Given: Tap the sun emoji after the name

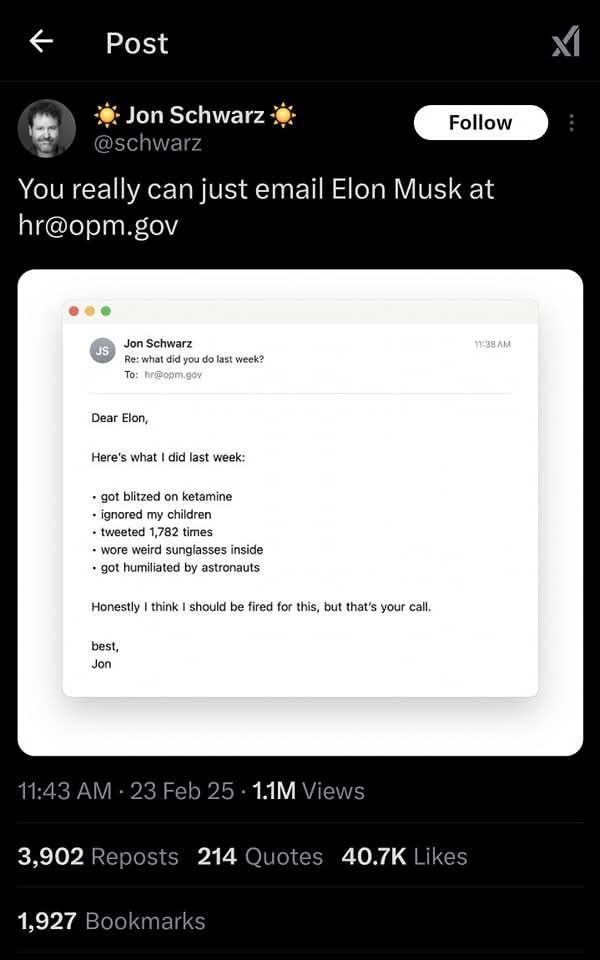Looking at the screenshot, I should [x=283, y=115].
